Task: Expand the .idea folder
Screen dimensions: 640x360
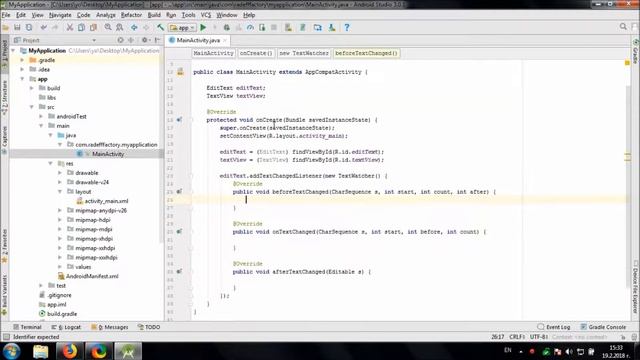Action: 22,69
